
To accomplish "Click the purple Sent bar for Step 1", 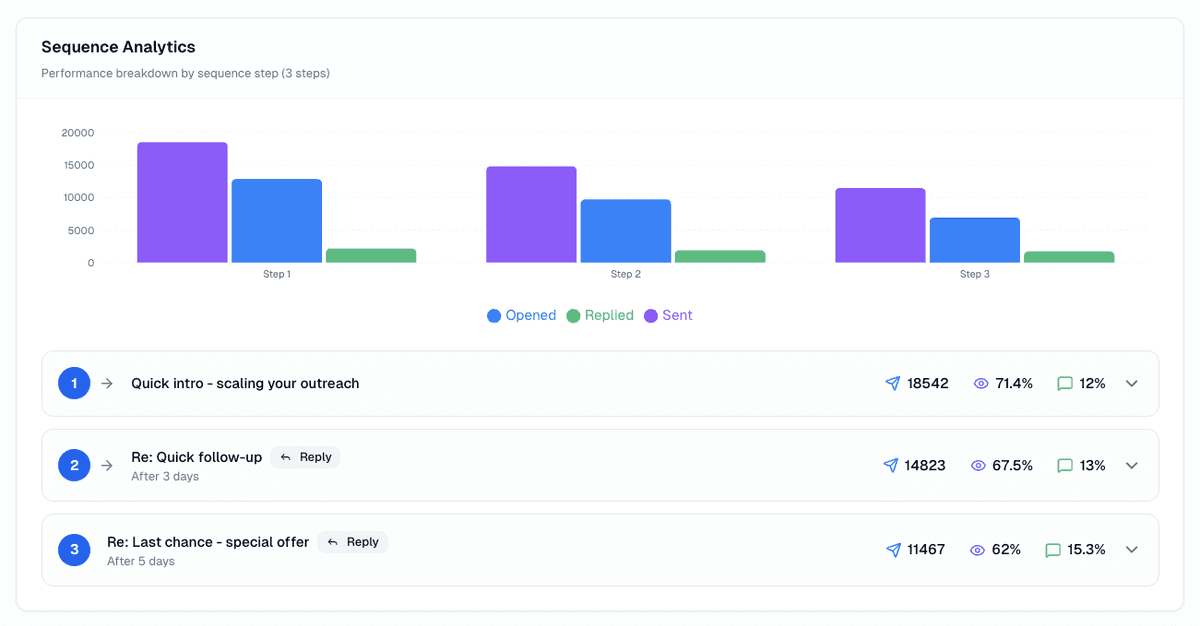I will point(182,200).
